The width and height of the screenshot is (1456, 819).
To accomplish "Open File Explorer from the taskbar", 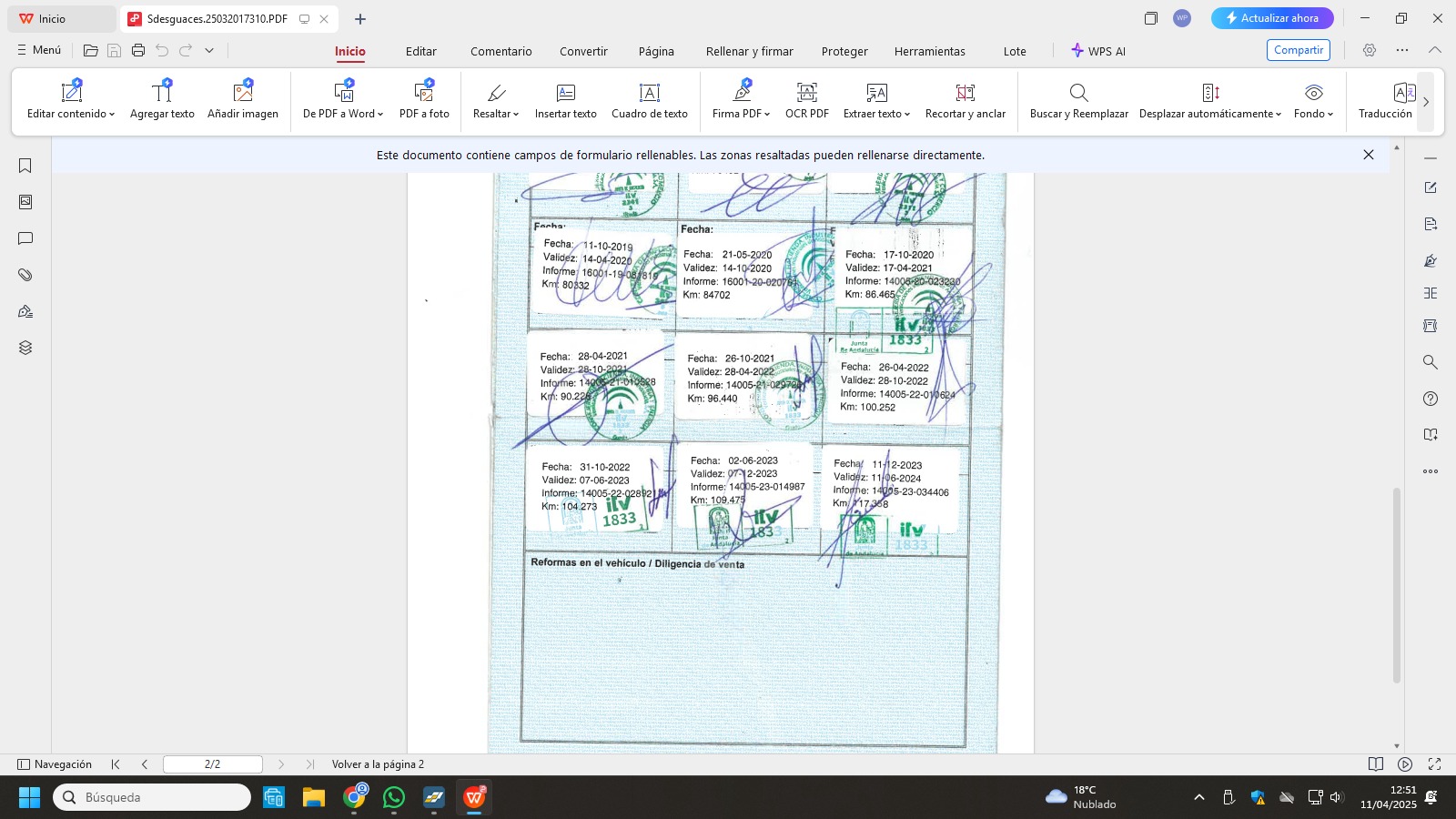I will [314, 797].
